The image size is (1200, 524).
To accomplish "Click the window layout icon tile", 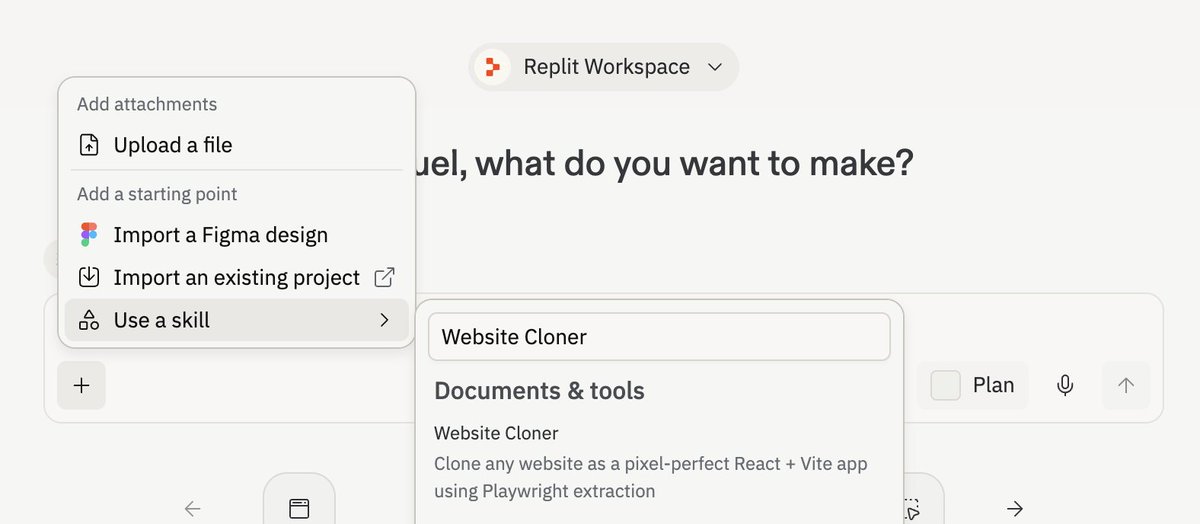I will [x=299, y=500].
